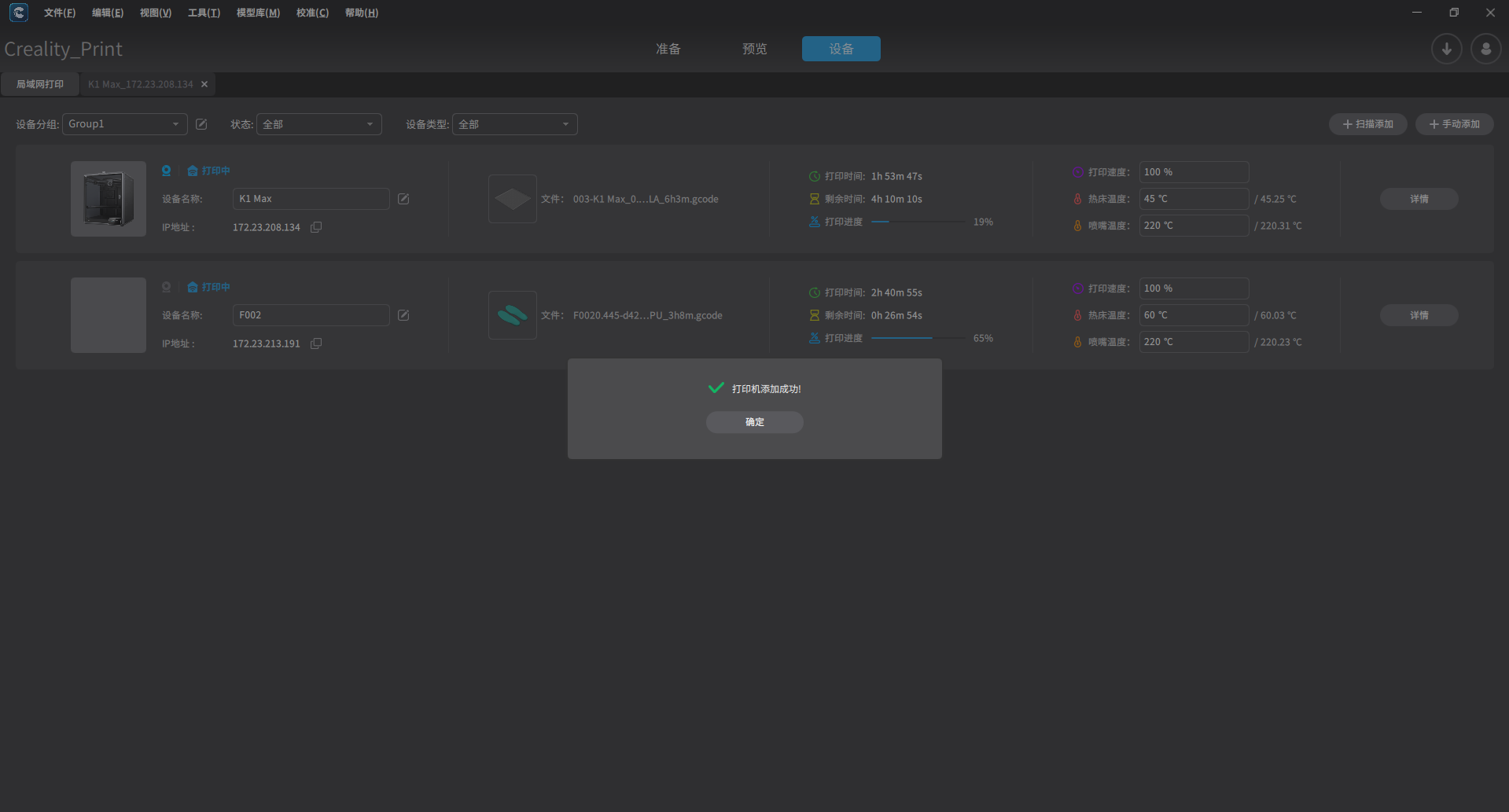Click K1 Max bed temperature 45 °C field

[x=1194, y=199]
